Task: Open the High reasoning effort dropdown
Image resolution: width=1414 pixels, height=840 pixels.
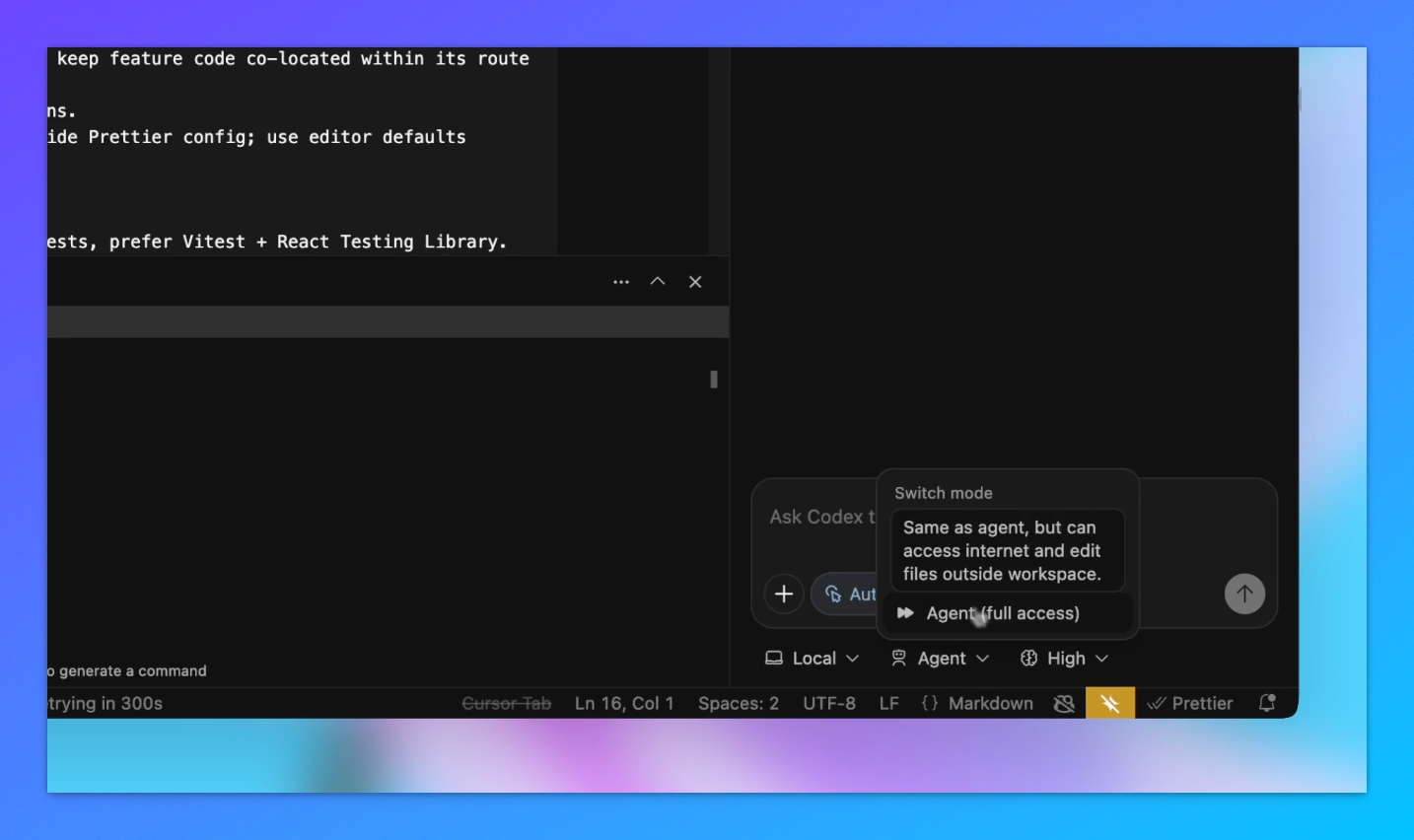Action: (x=1065, y=658)
